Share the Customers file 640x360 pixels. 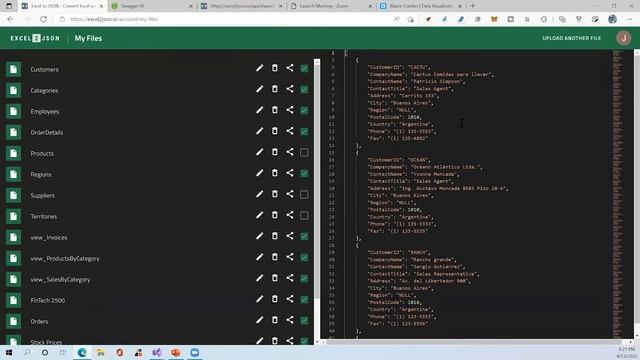coord(290,68)
